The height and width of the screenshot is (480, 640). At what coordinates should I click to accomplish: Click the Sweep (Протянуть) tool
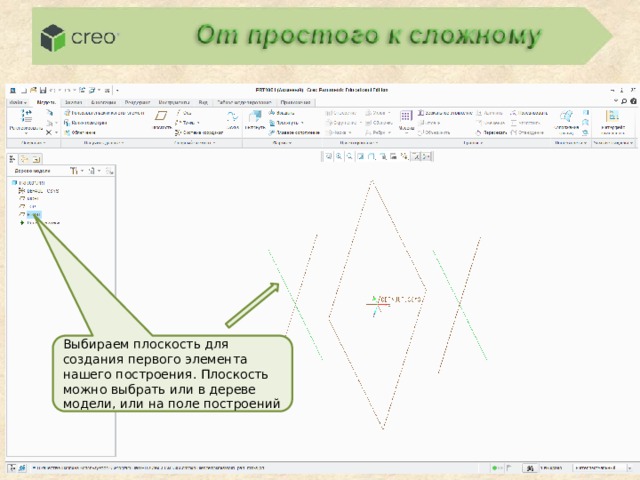pyautogui.click(x=287, y=123)
